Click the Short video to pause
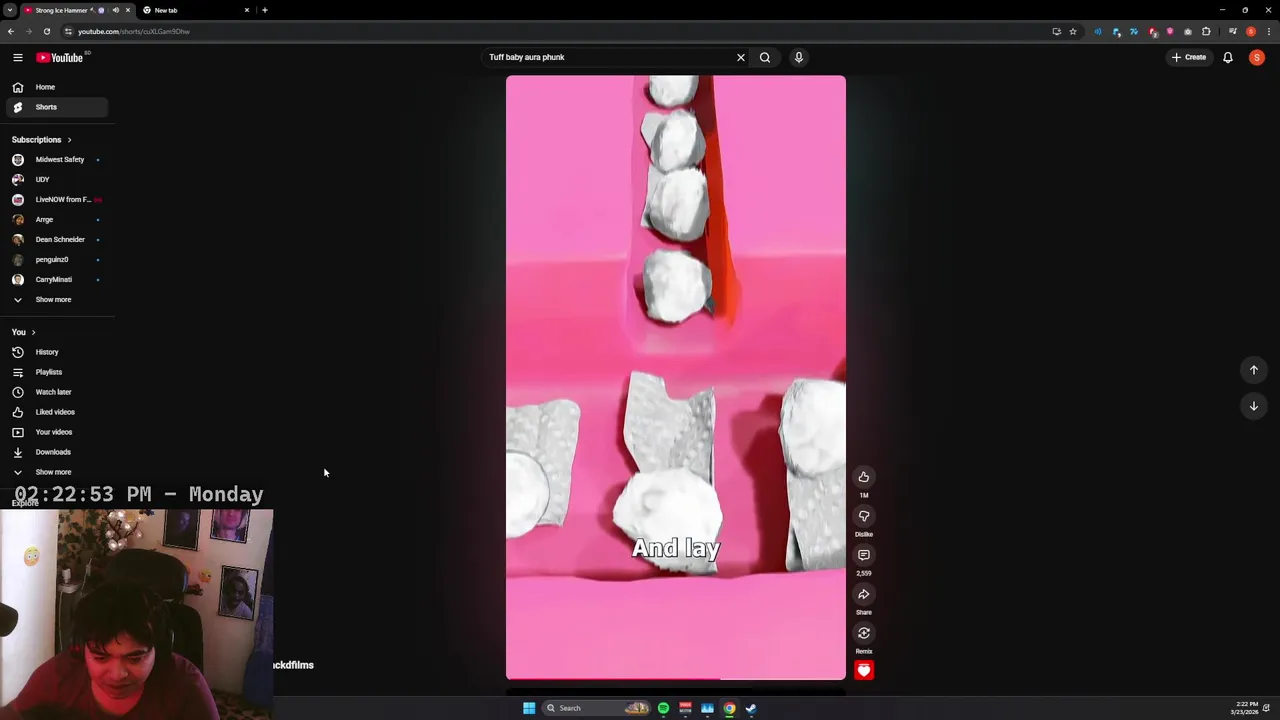 (675, 377)
